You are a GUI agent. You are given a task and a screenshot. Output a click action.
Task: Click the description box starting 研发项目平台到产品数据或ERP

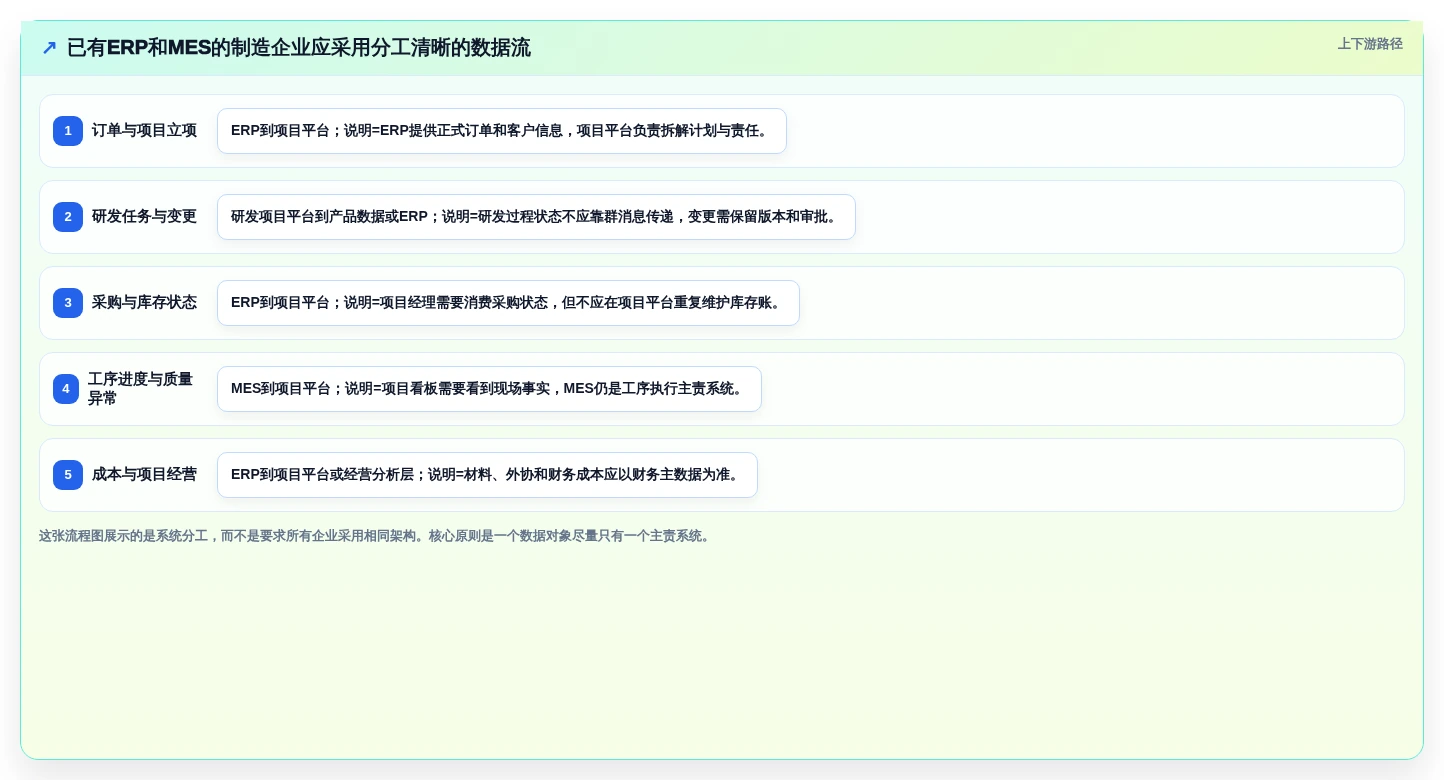(x=536, y=217)
